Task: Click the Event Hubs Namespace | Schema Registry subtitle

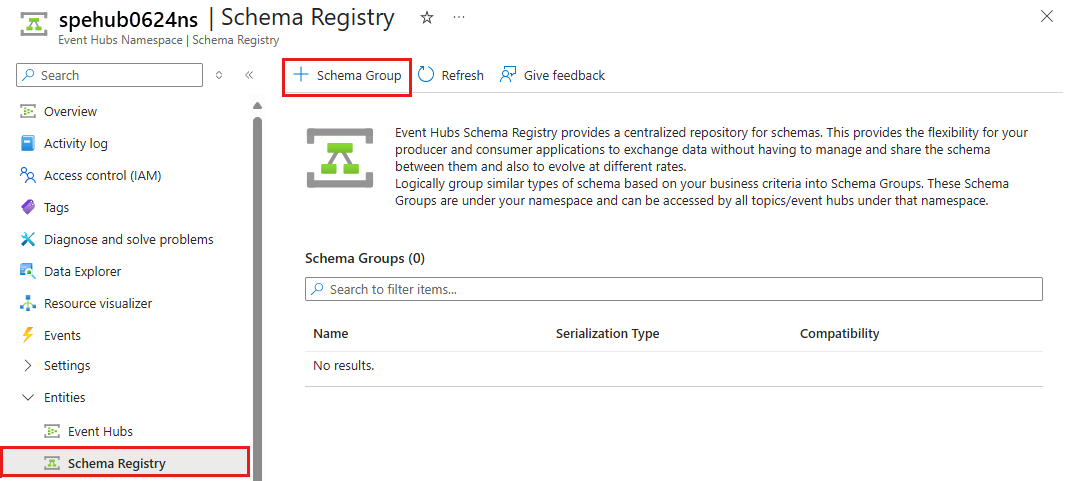Action: (169, 40)
